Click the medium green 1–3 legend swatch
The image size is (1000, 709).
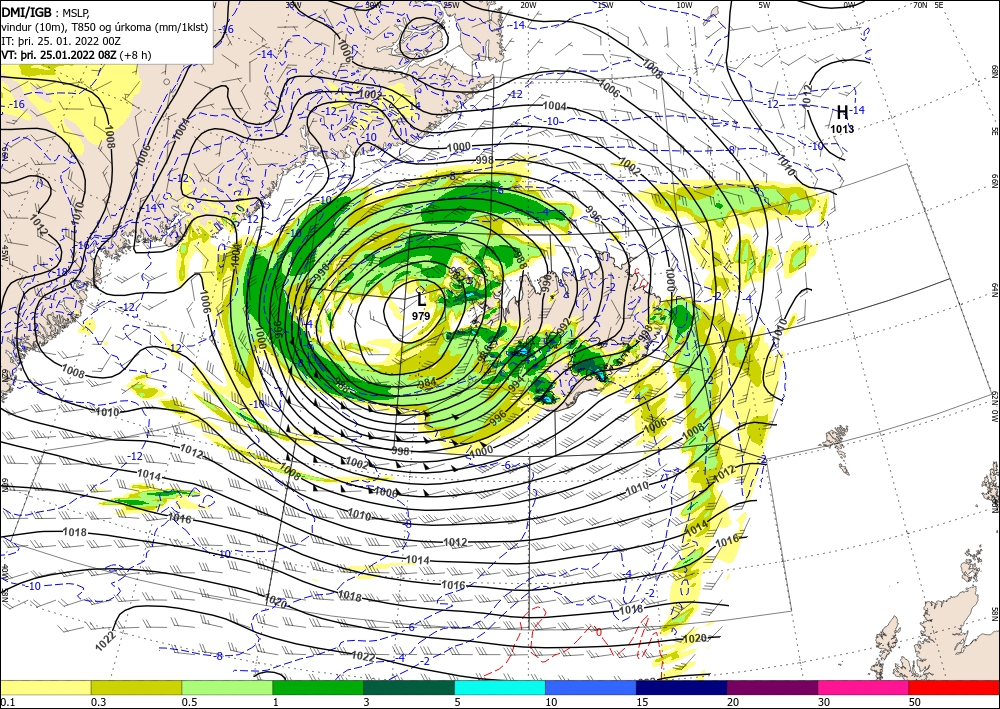(318, 687)
